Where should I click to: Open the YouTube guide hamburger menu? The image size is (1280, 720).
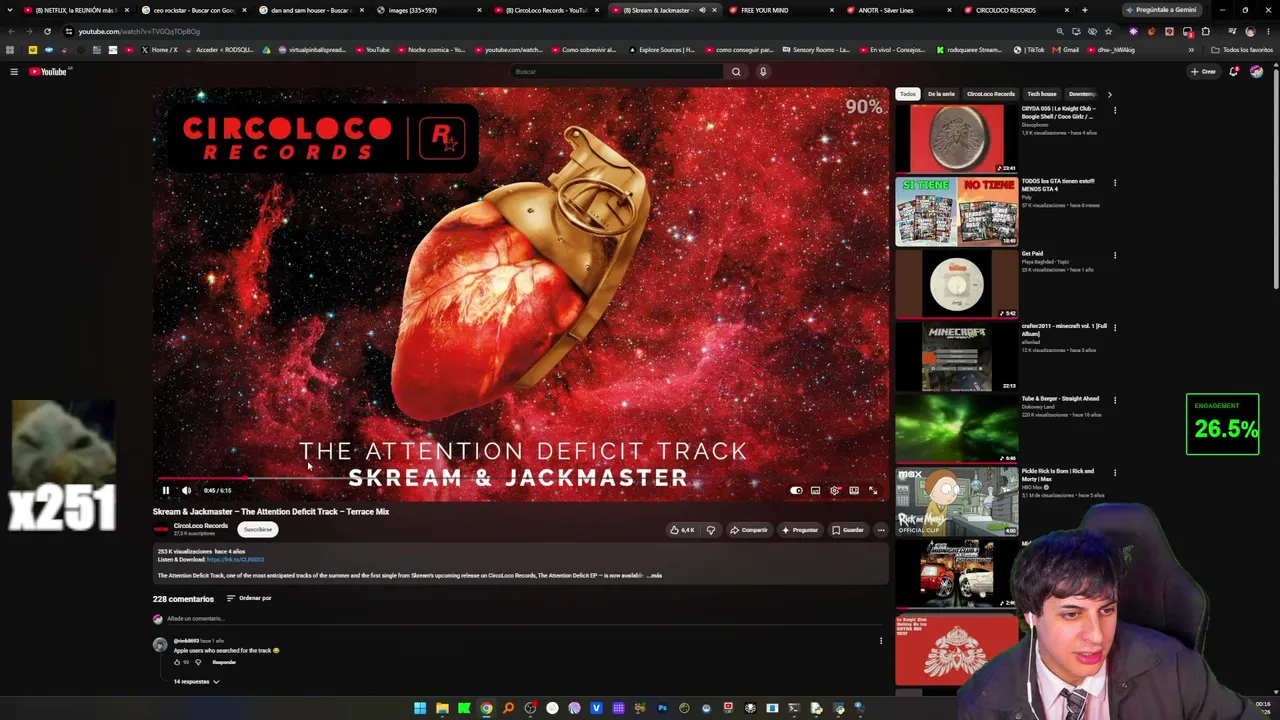(14, 71)
